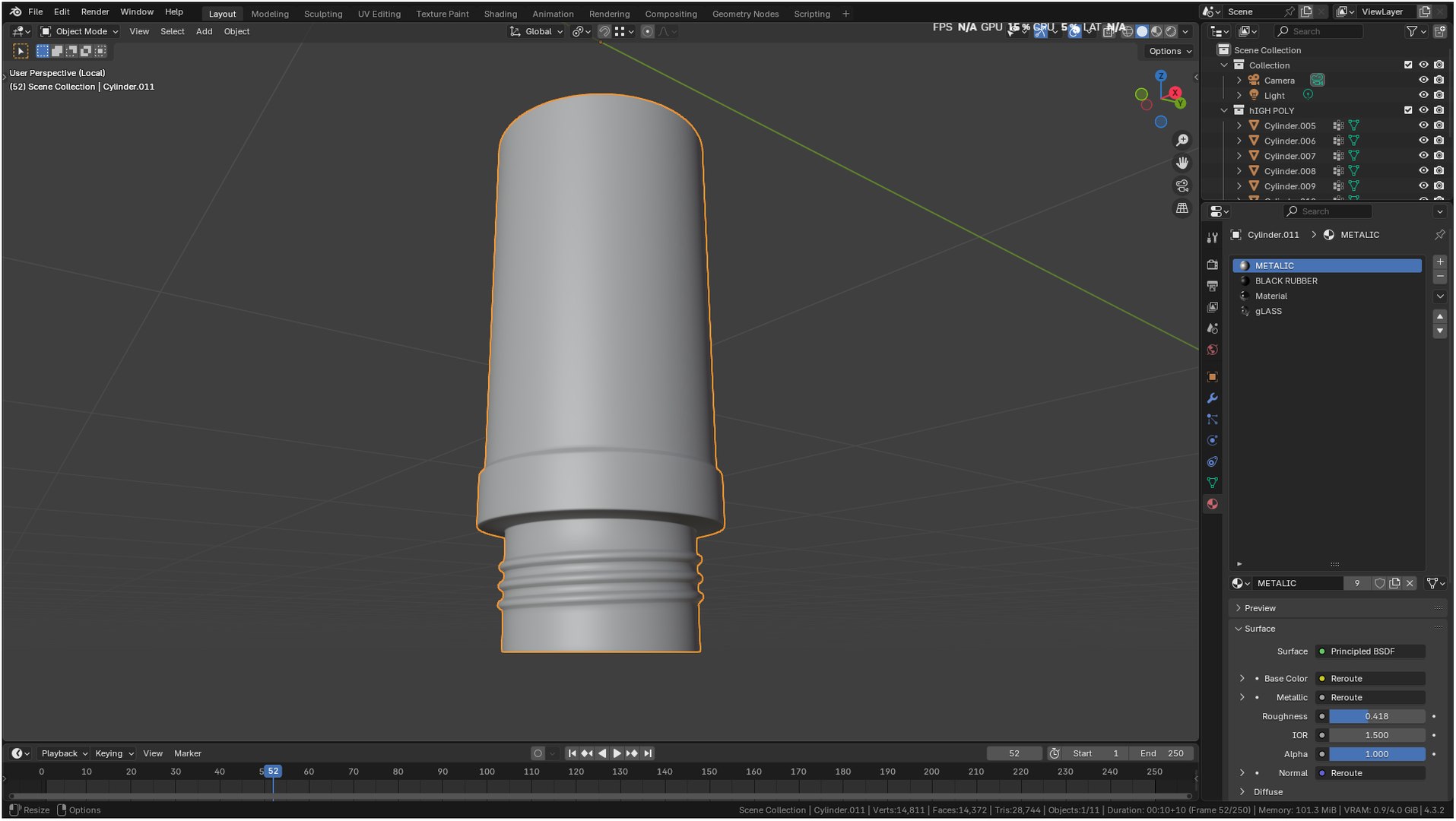Open the Object properties tab
The image size is (1456, 821).
pyautogui.click(x=1212, y=377)
